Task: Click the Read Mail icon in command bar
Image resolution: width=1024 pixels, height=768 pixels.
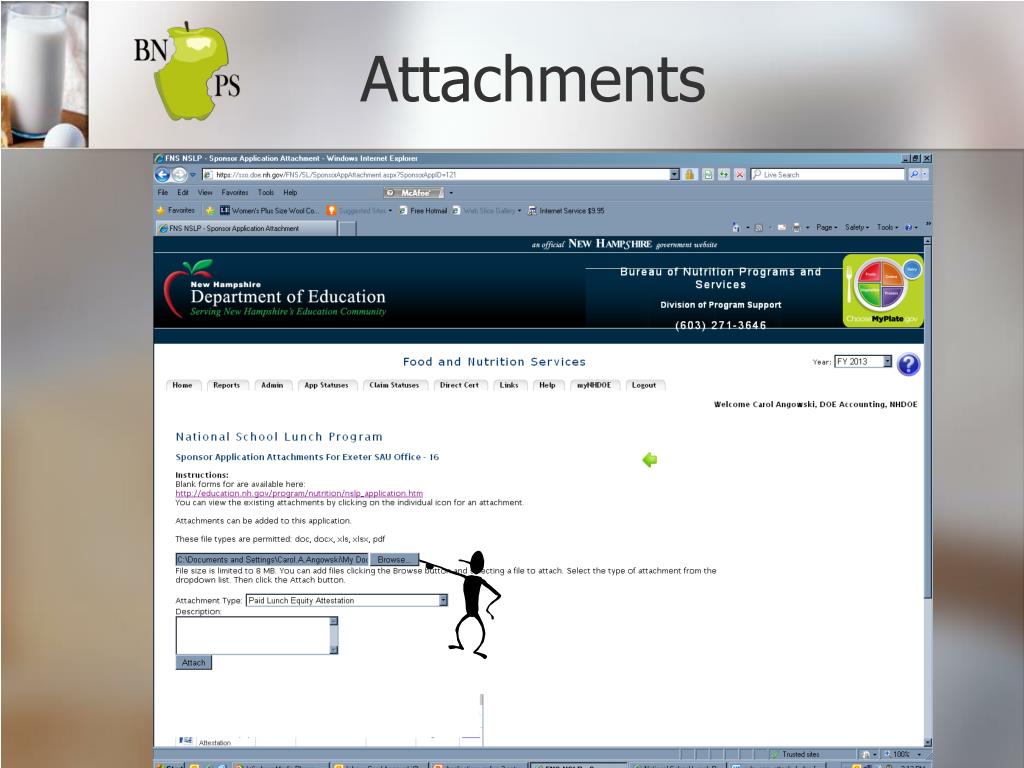Action: coord(781,227)
